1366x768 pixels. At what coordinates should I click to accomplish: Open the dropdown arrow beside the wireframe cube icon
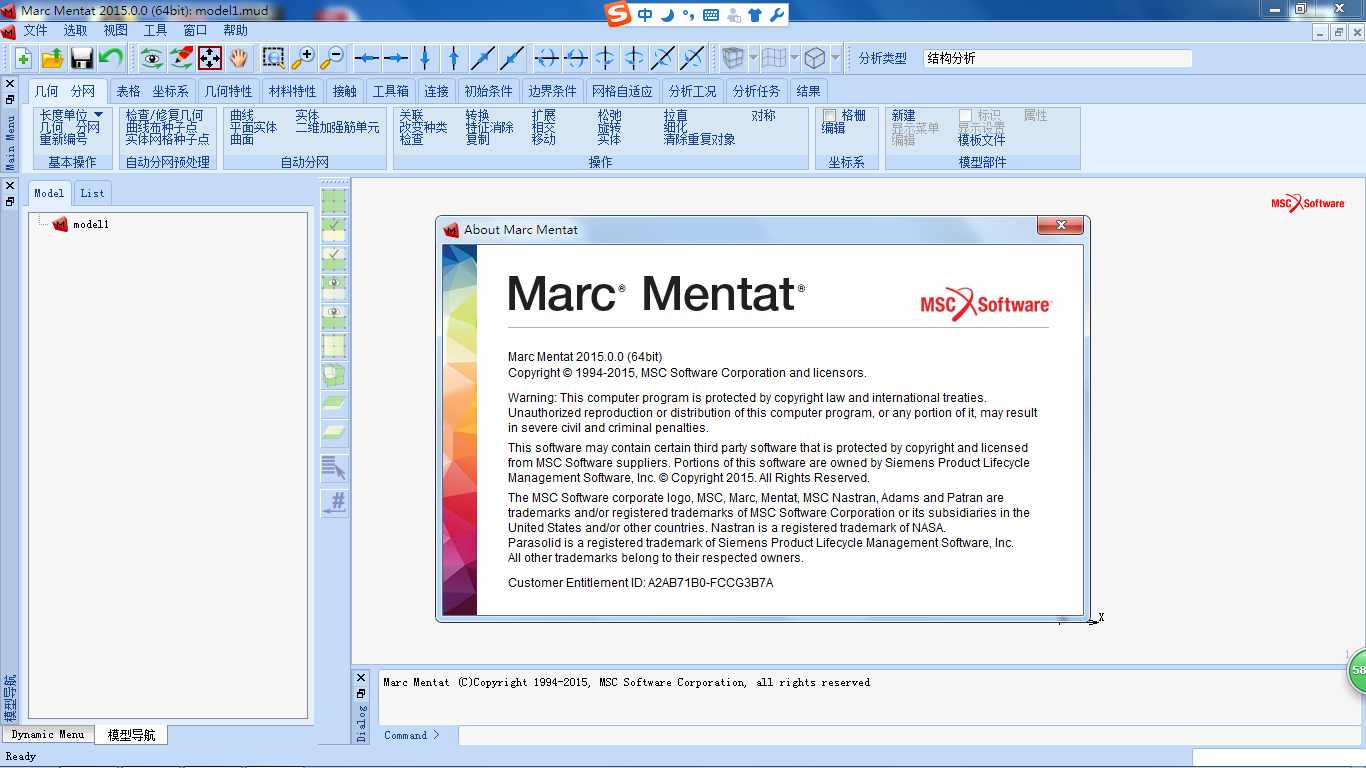click(x=836, y=58)
